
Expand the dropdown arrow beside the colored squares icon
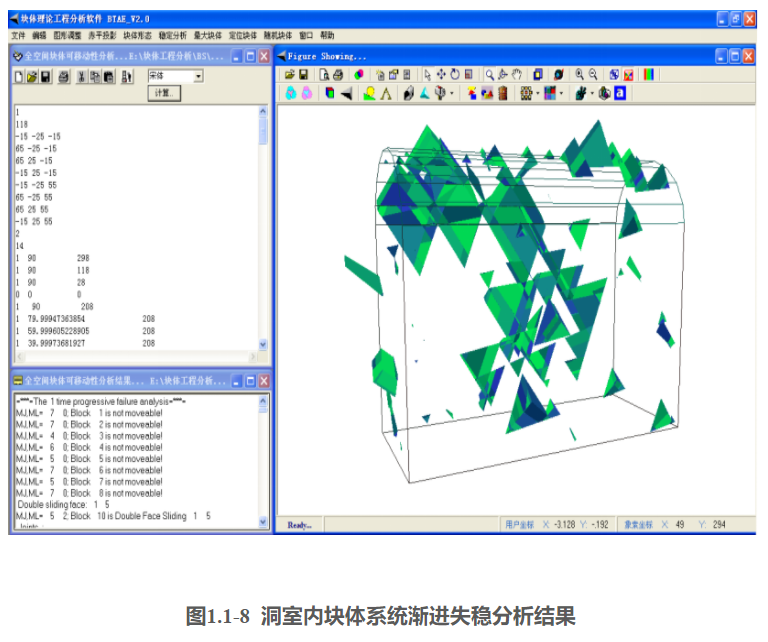pyautogui.click(x=561, y=94)
